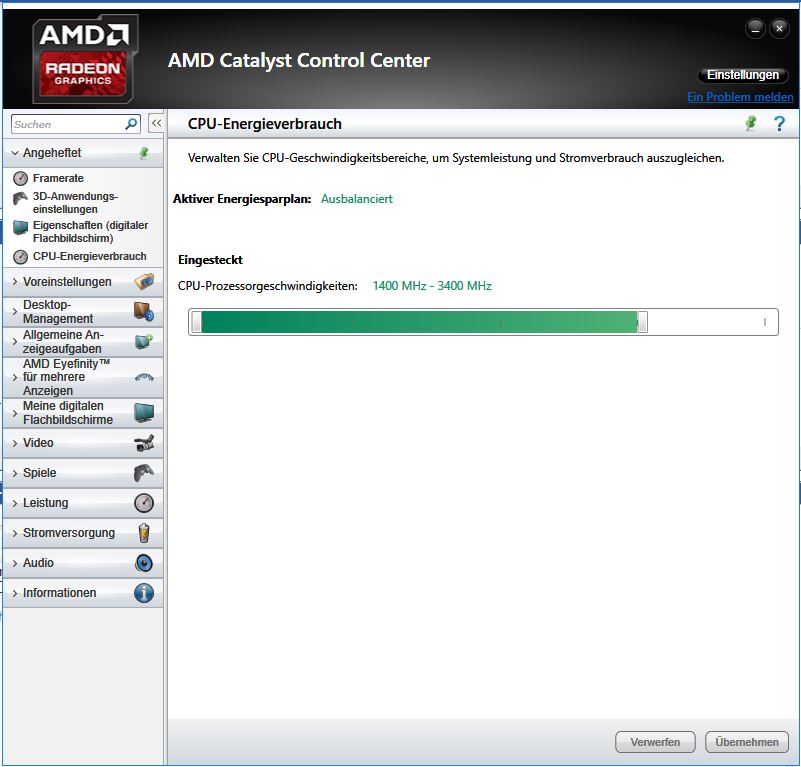
Task: Expand Meine digitalen Flachbildschirme section
Action: pos(15,412)
